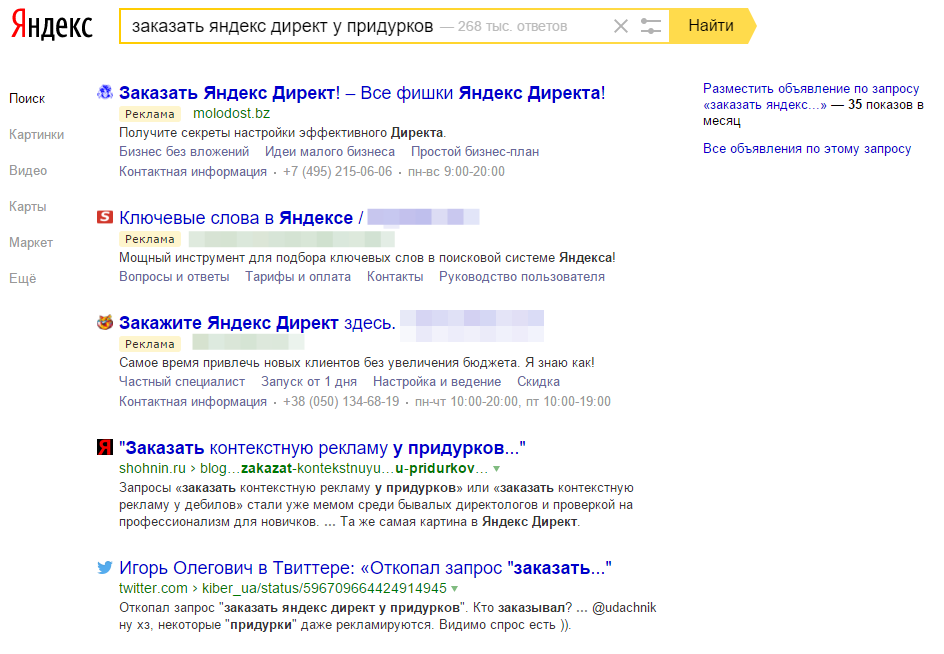The height and width of the screenshot is (654, 944).
Task: Click the red S favicon of keywords ad
Action: click(105, 217)
